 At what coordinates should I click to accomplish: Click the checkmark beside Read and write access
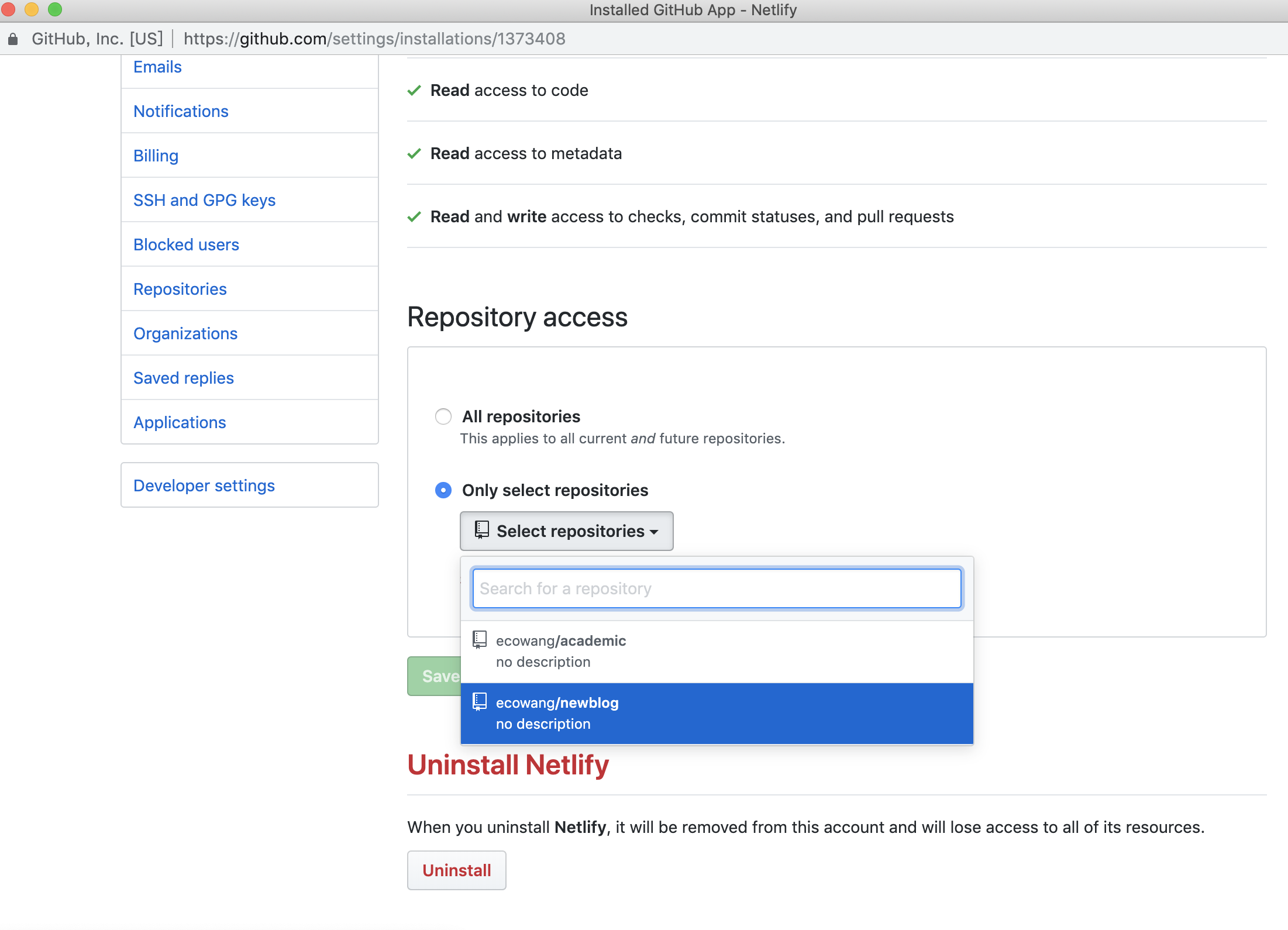click(x=414, y=216)
